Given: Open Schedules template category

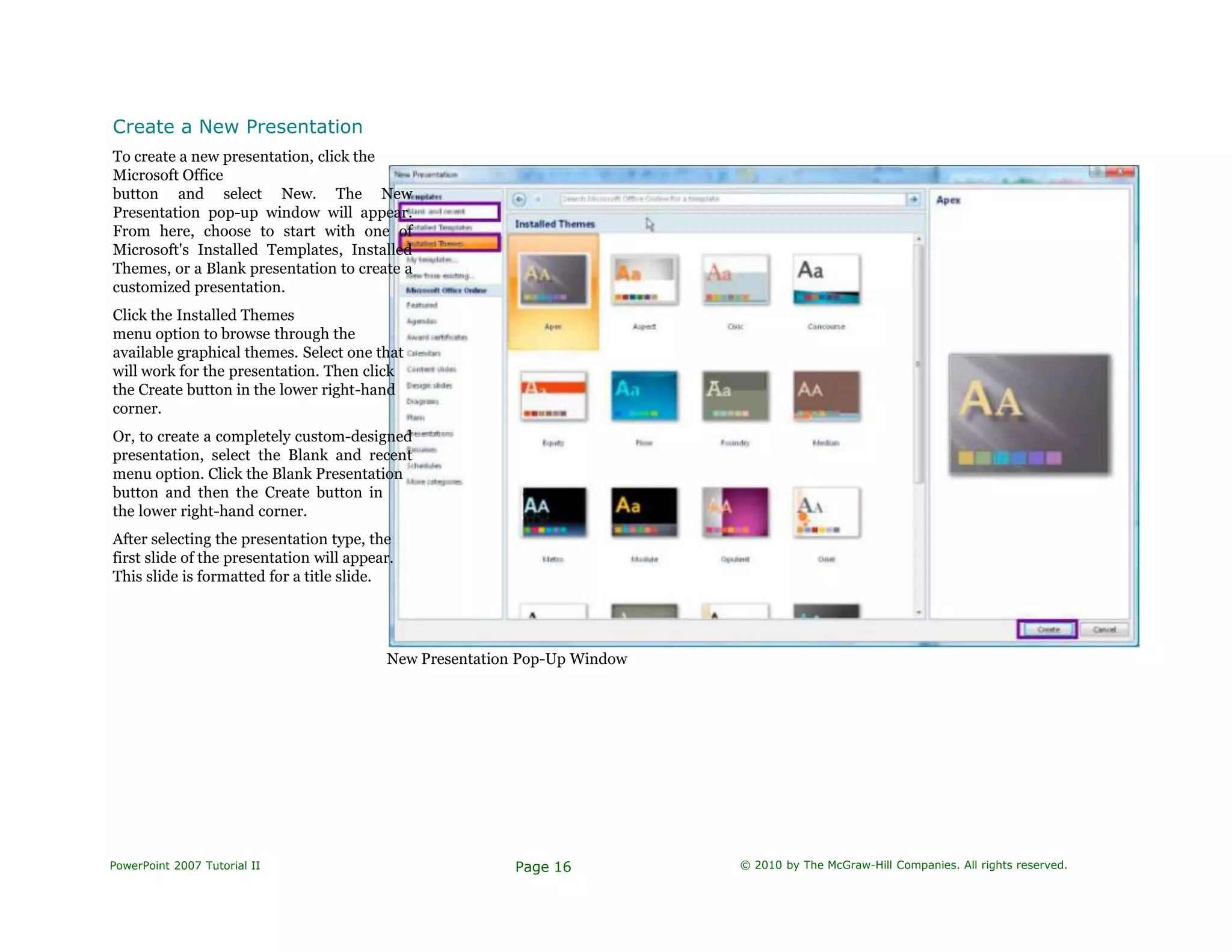Looking at the screenshot, I should tap(424, 465).
